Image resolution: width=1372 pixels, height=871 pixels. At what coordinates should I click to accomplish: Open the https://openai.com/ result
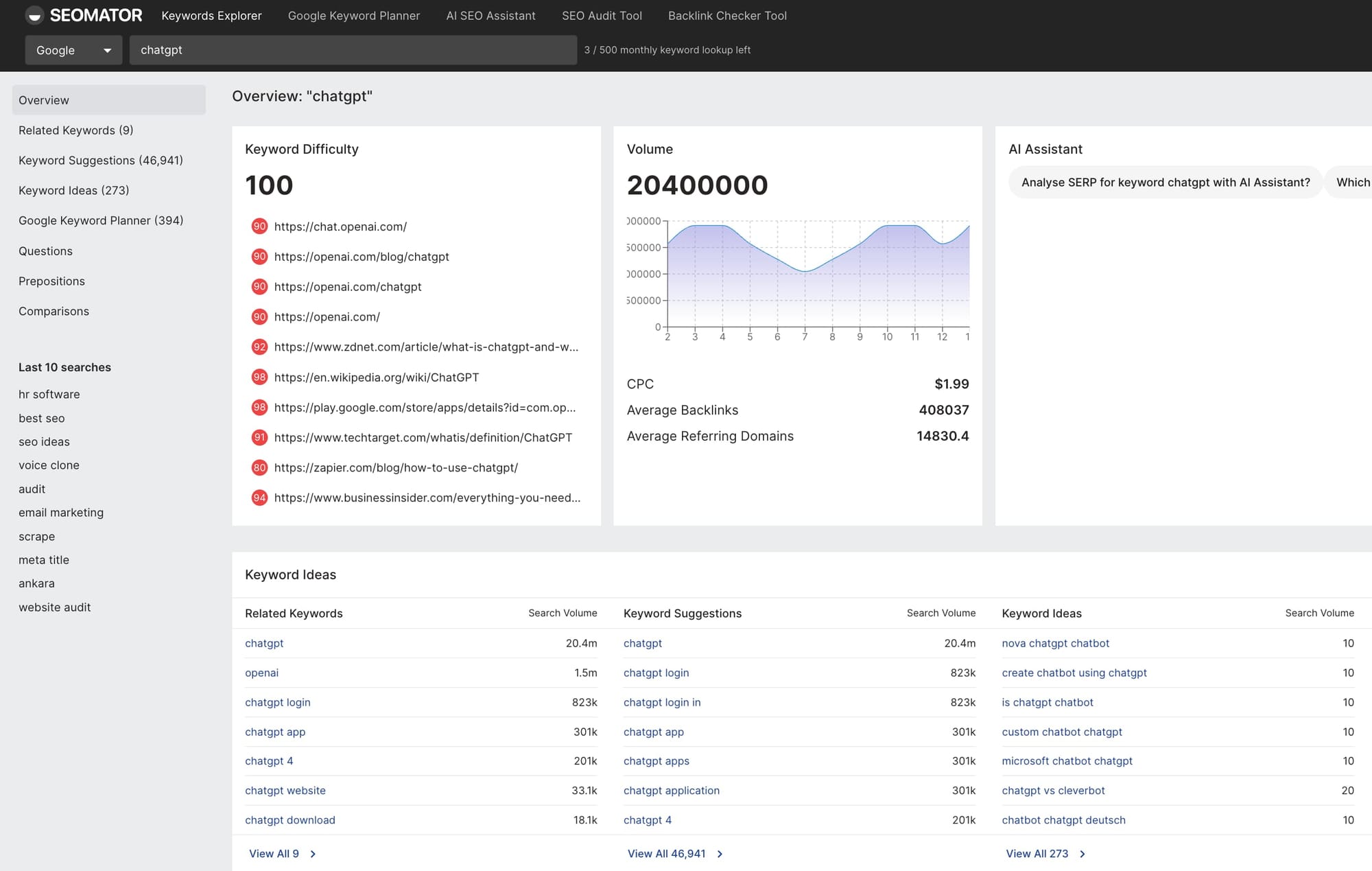[x=327, y=317]
